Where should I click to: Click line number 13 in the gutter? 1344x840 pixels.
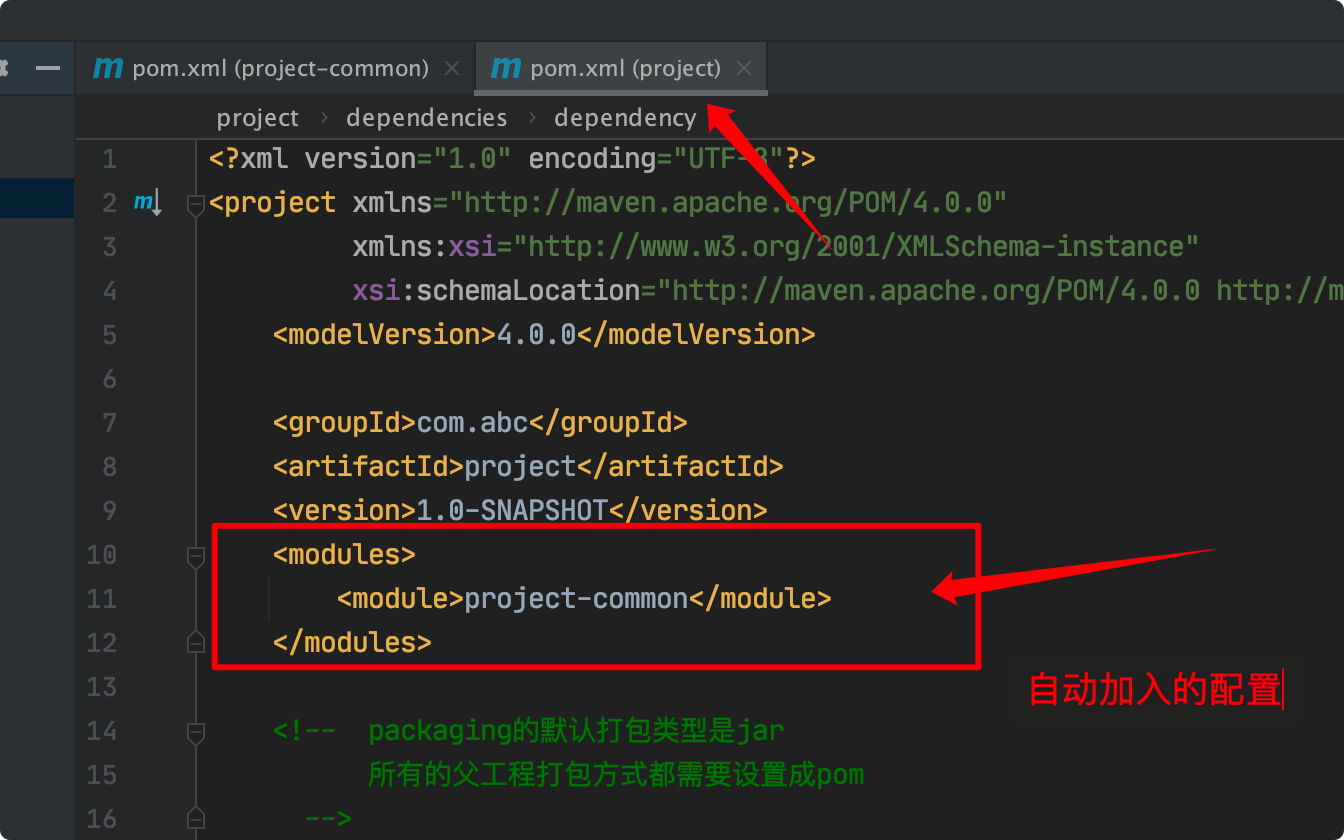click(102, 687)
